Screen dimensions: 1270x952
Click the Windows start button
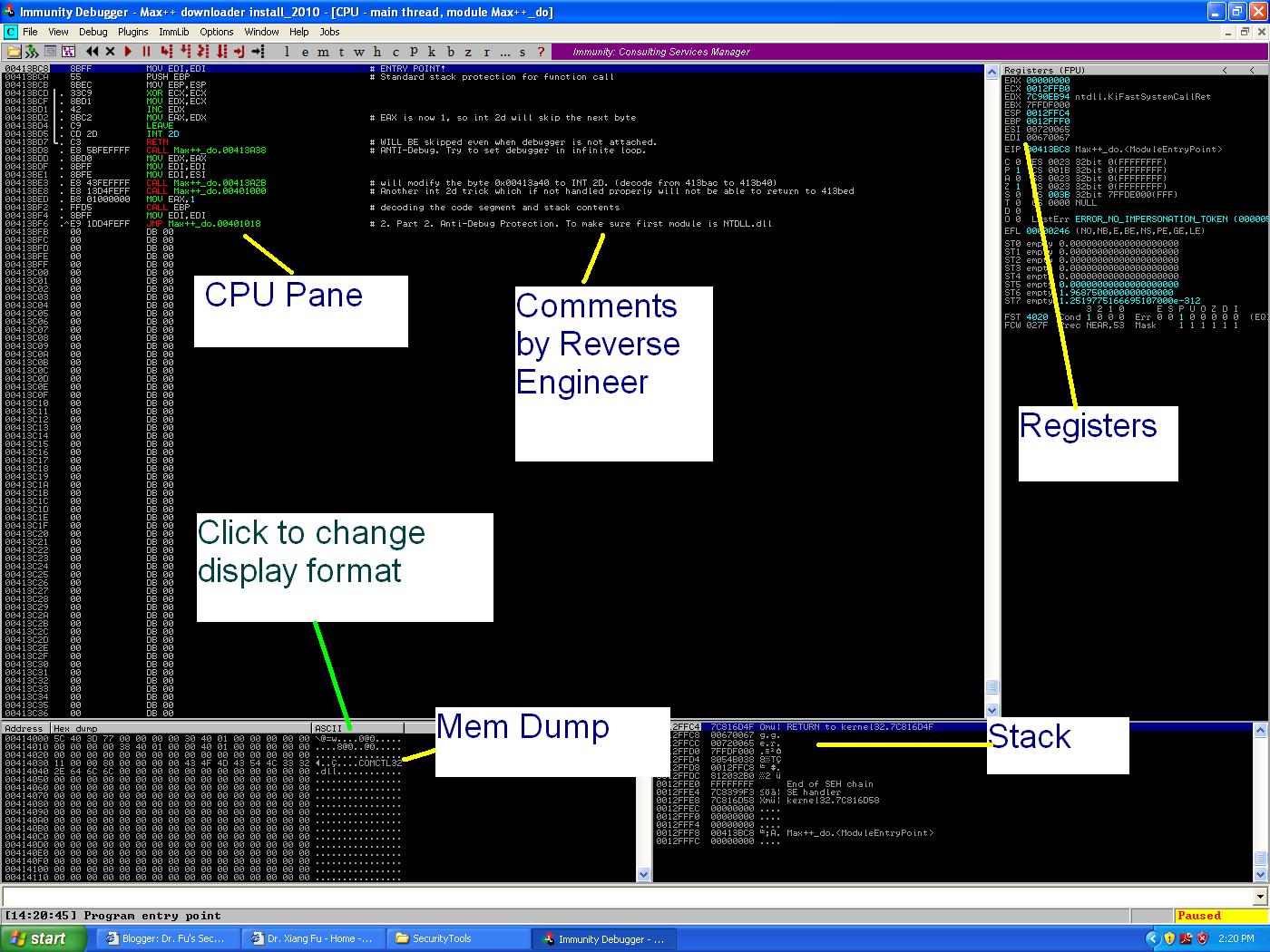[44, 938]
